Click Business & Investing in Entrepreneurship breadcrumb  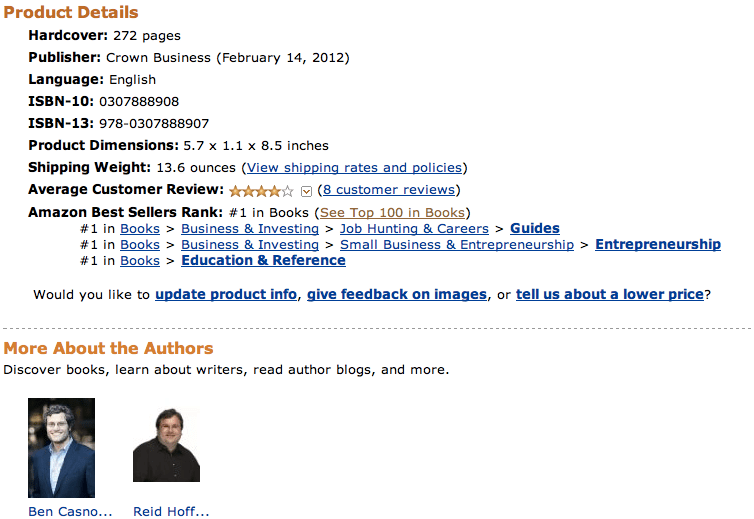pyautogui.click(x=250, y=245)
